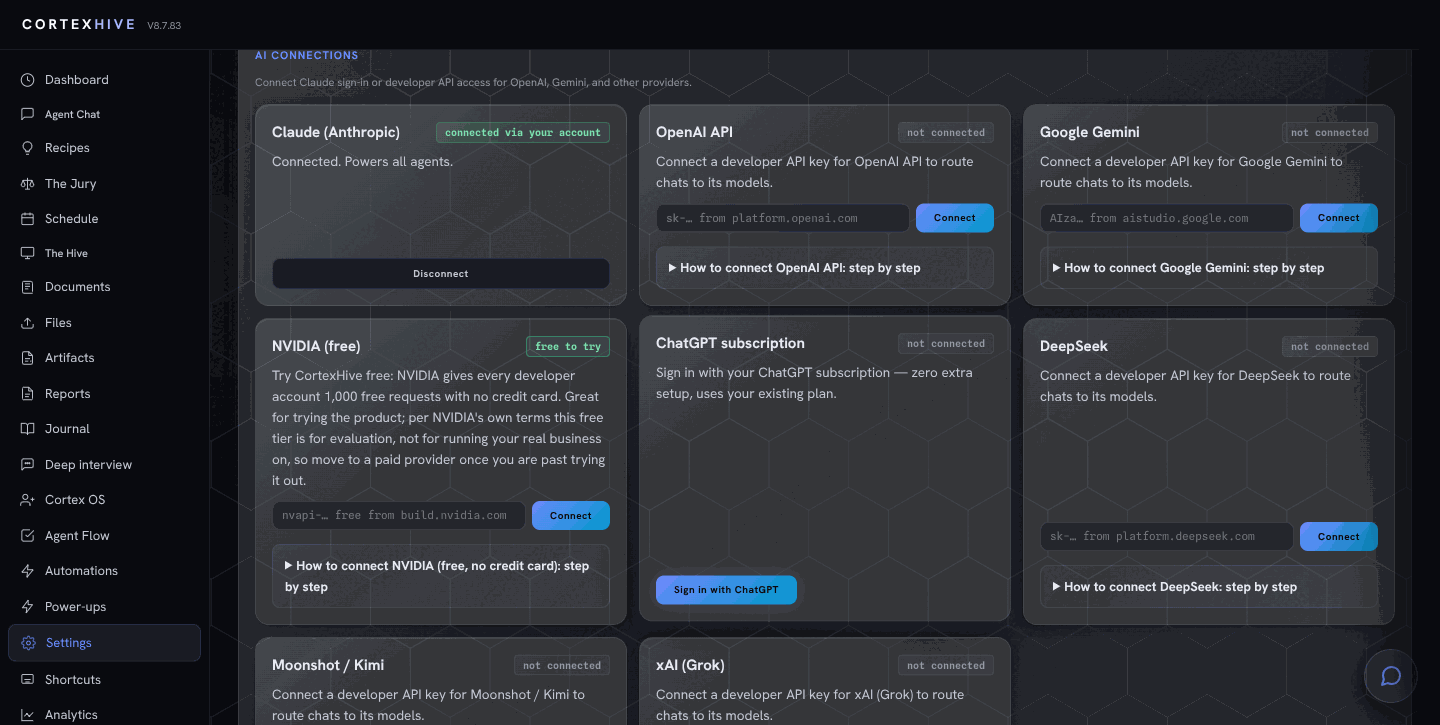The height and width of the screenshot is (725, 1440).
Task: Focus the DeepSeek sk- key input field
Action: [x=1167, y=537]
